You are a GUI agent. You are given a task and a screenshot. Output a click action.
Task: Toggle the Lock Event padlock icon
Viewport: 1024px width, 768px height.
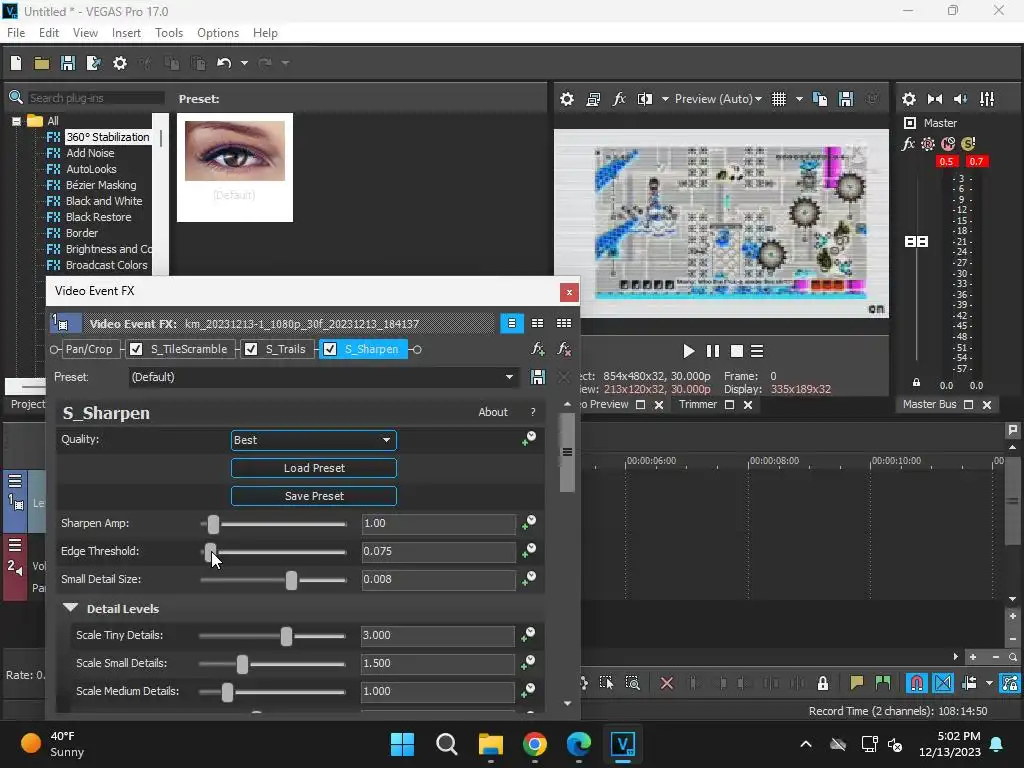point(823,683)
